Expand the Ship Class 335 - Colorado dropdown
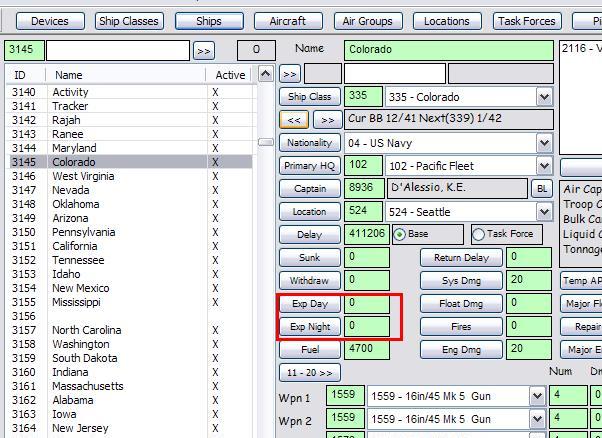This screenshot has width=602, height=438. [x=544, y=97]
